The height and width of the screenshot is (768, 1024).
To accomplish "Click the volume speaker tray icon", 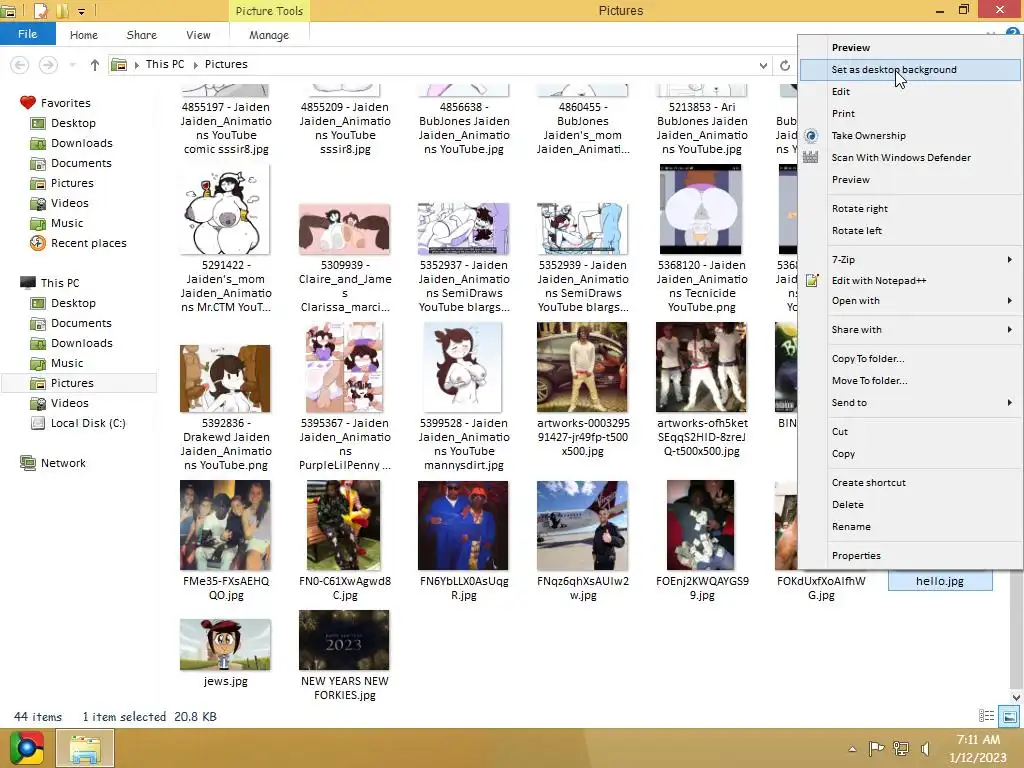I will pyautogui.click(x=925, y=748).
